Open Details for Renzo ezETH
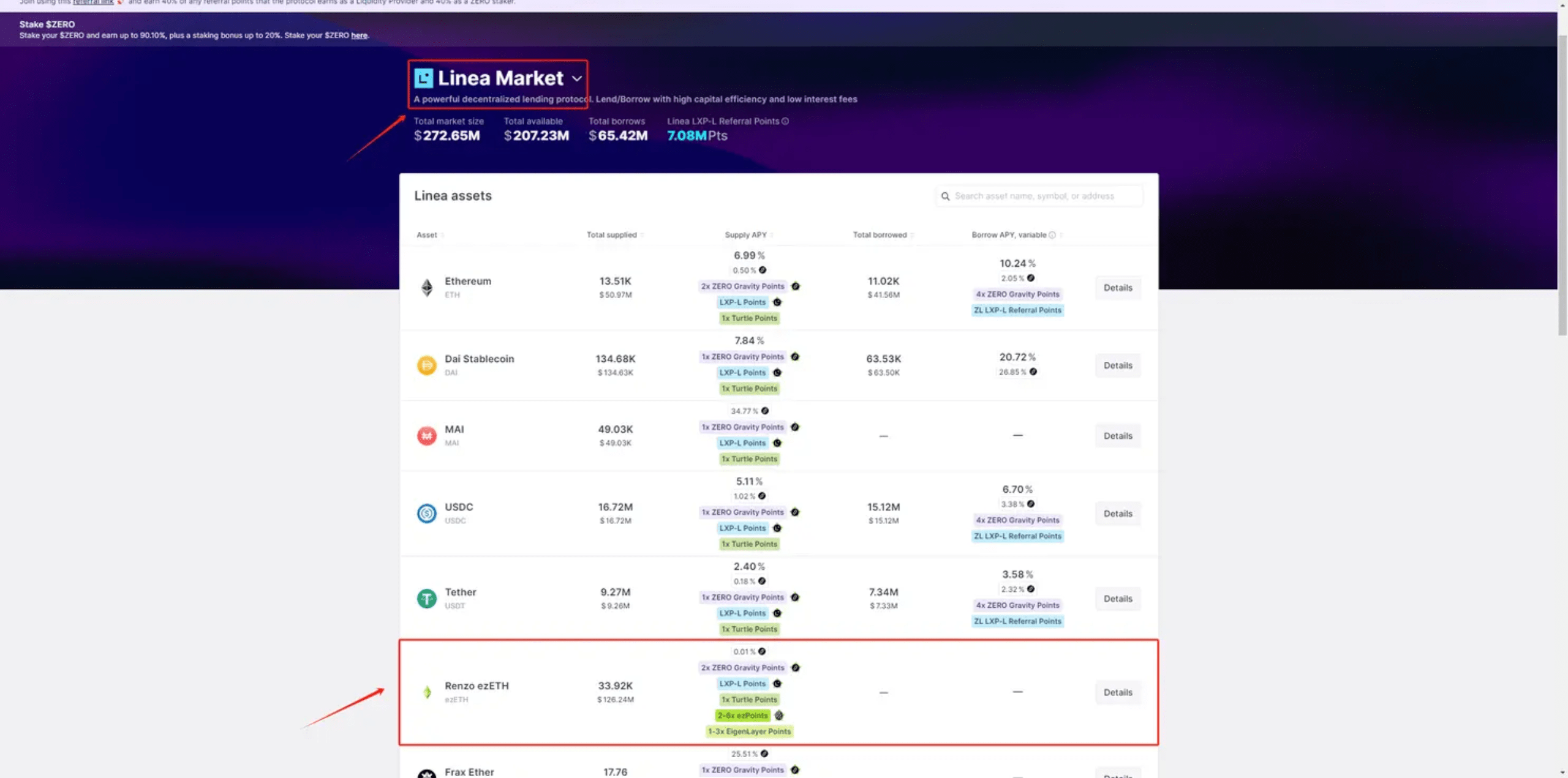Image resolution: width=1568 pixels, height=778 pixels. pyautogui.click(x=1117, y=692)
